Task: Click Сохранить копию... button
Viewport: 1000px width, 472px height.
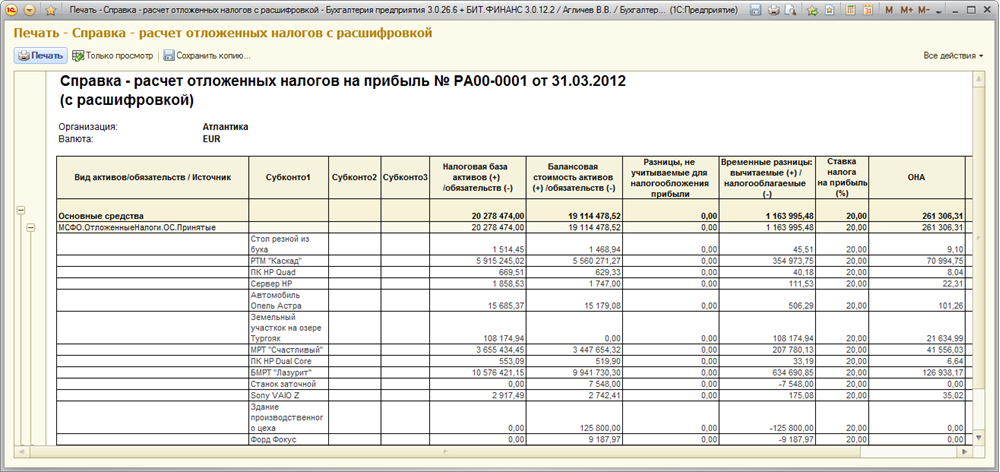Action: click(x=206, y=55)
